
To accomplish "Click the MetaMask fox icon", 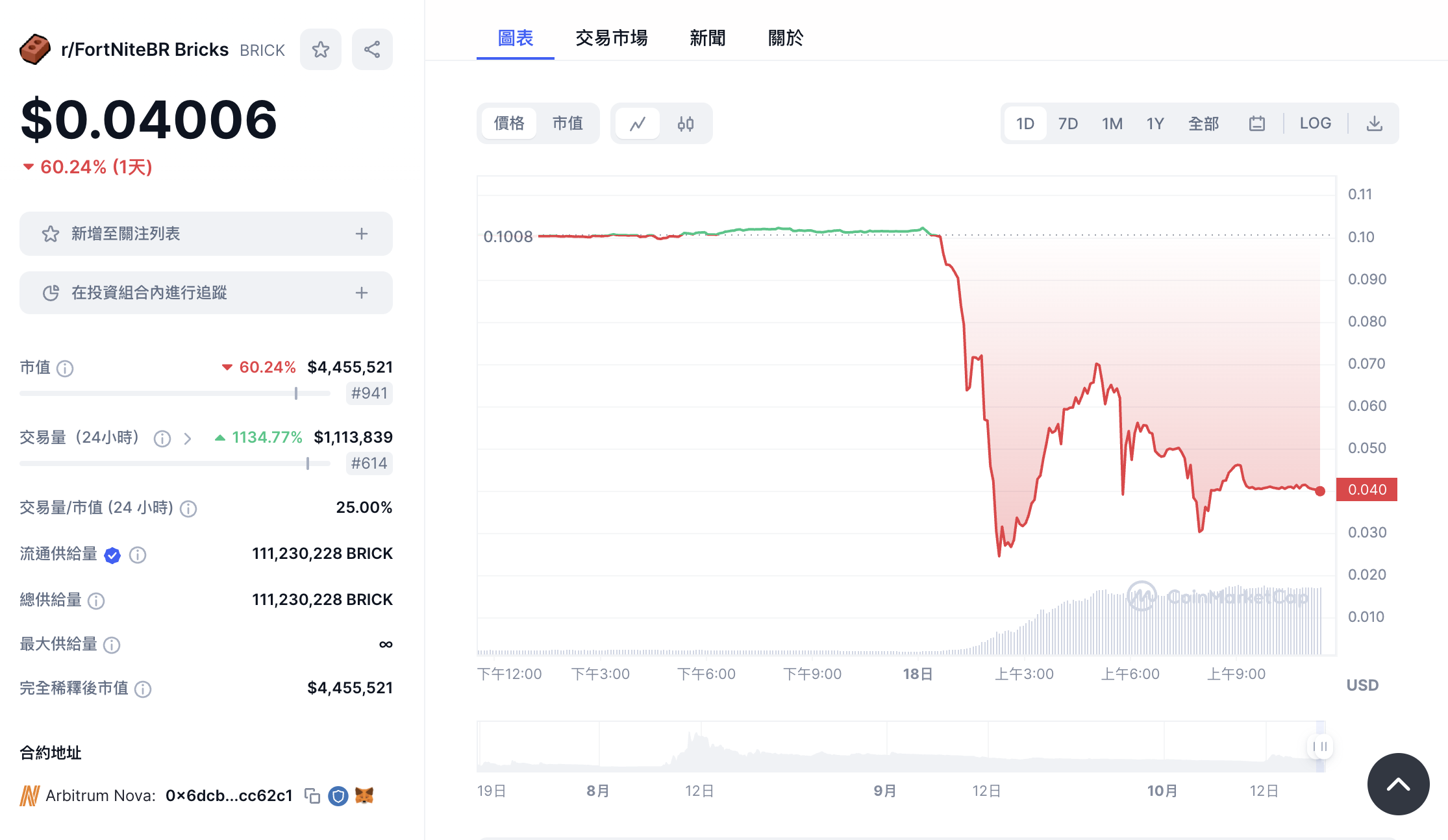I will 364,796.
